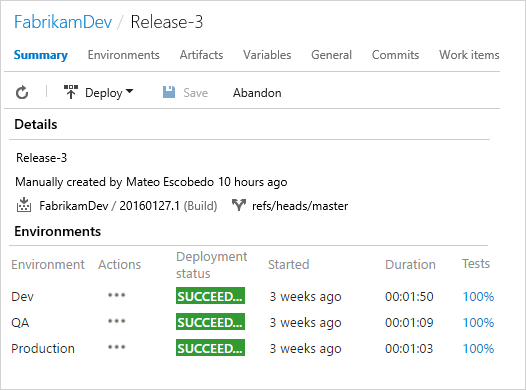Click '3 weeks ago' in the QA row
The width and height of the screenshot is (526, 390).
coord(305,323)
